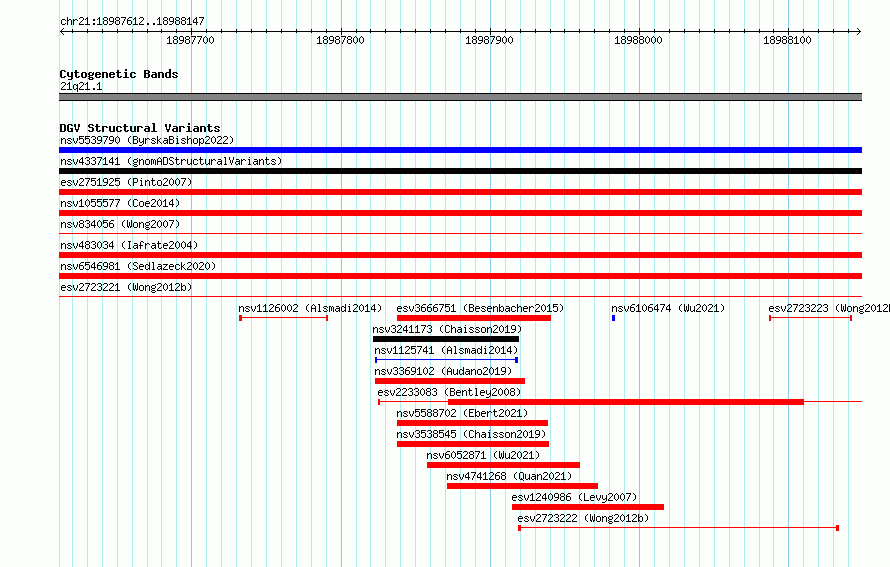Click esv2751925 (Pinto2007) label

point(126,182)
